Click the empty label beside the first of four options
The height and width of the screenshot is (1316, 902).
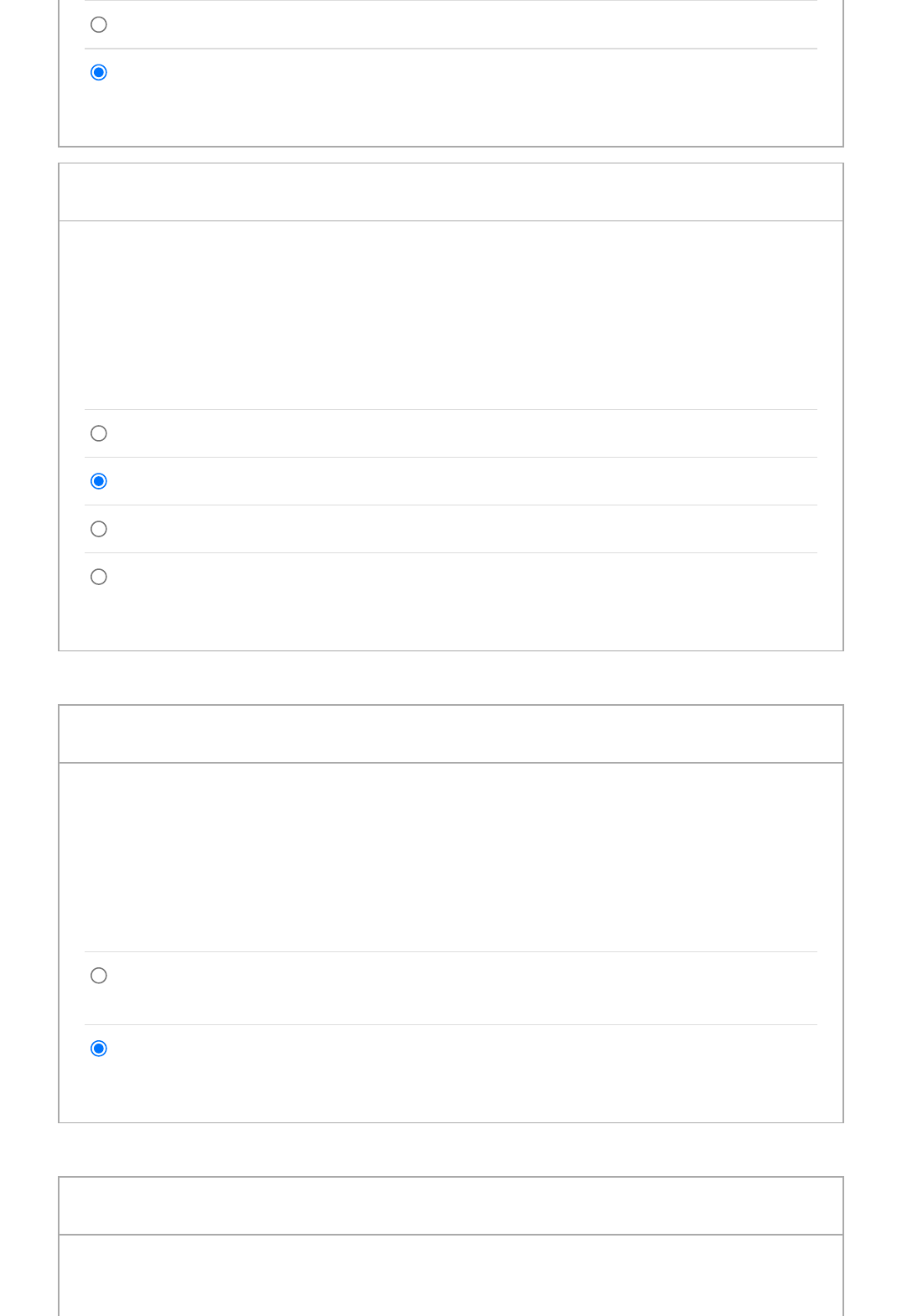[x=461, y=433]
